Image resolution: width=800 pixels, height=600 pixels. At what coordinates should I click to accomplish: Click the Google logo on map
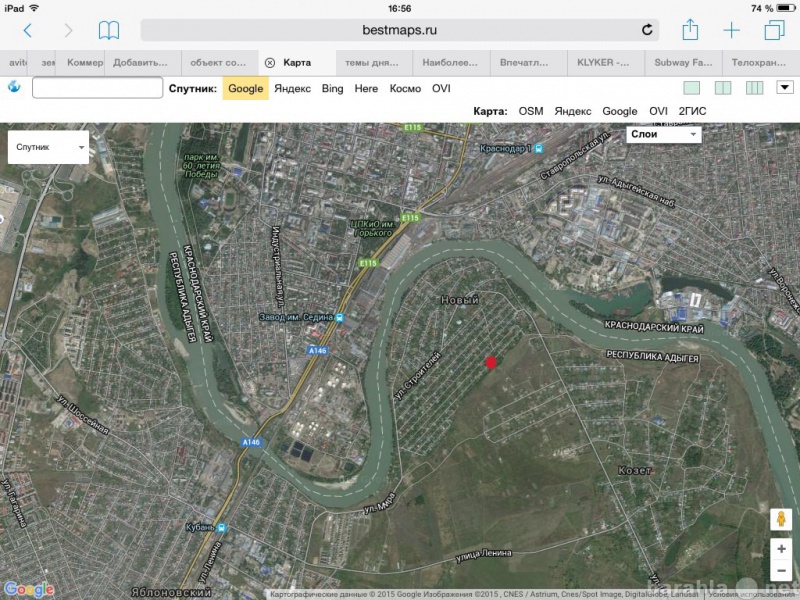pyautogui.click(x=29, y=589)
